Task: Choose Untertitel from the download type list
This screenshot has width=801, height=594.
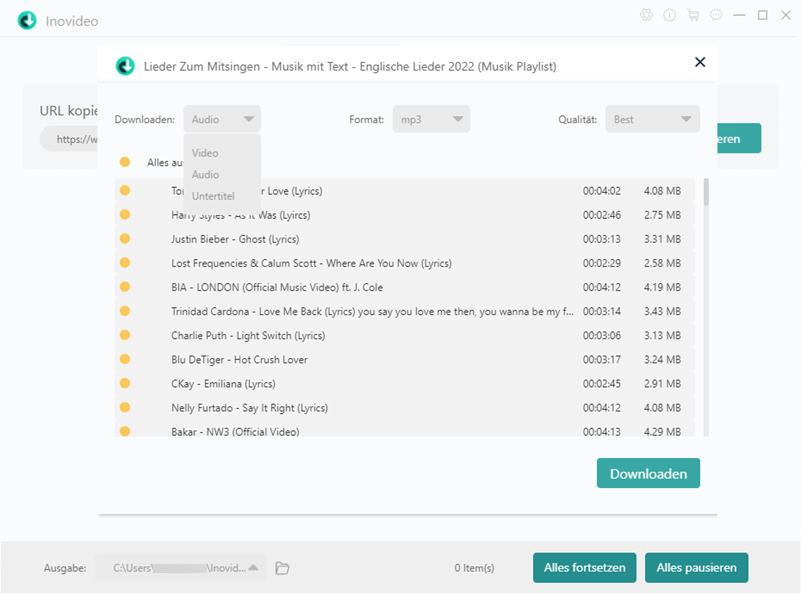Action: pyautogui.click(x=213, y=196)
